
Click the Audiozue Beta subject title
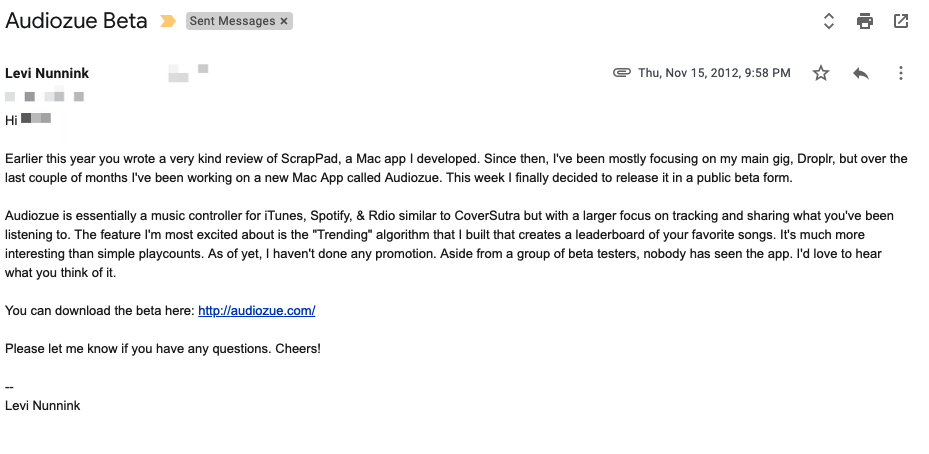point(76,21)
